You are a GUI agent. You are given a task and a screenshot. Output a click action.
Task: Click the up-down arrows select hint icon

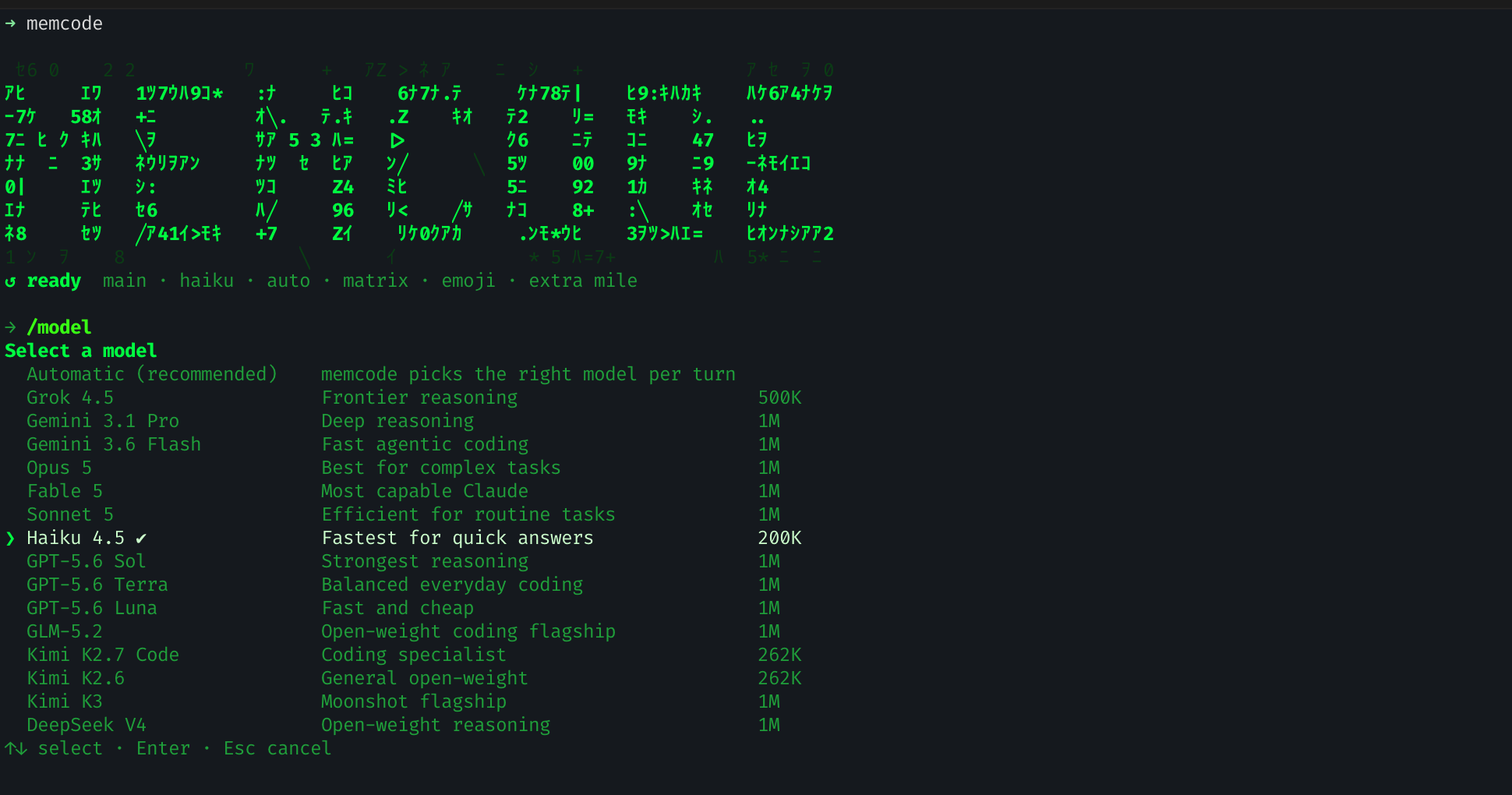click(x=16, y=748)
